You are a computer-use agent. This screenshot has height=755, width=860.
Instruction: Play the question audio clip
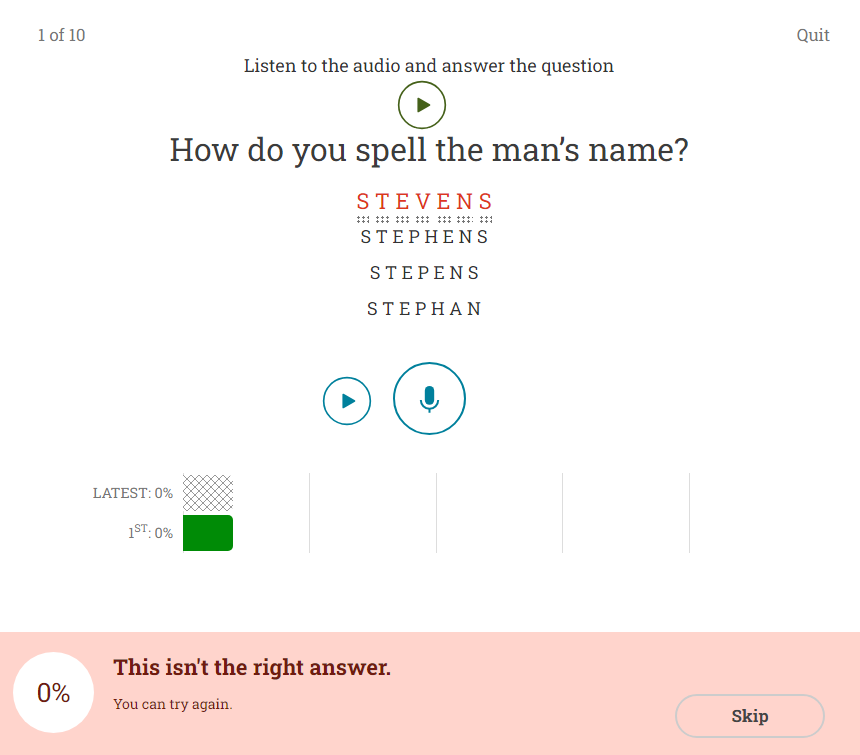(422, 105)
